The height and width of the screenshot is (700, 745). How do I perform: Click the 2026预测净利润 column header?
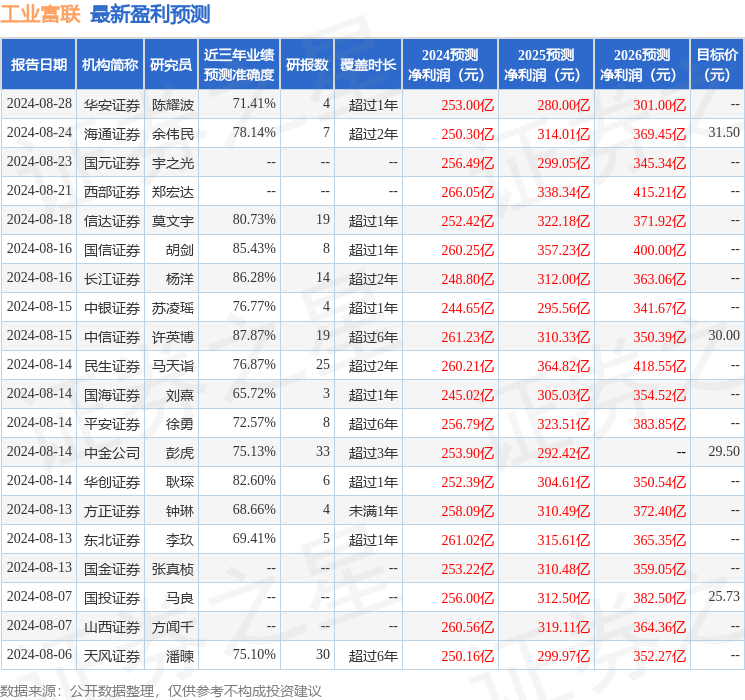pos(642,65)
